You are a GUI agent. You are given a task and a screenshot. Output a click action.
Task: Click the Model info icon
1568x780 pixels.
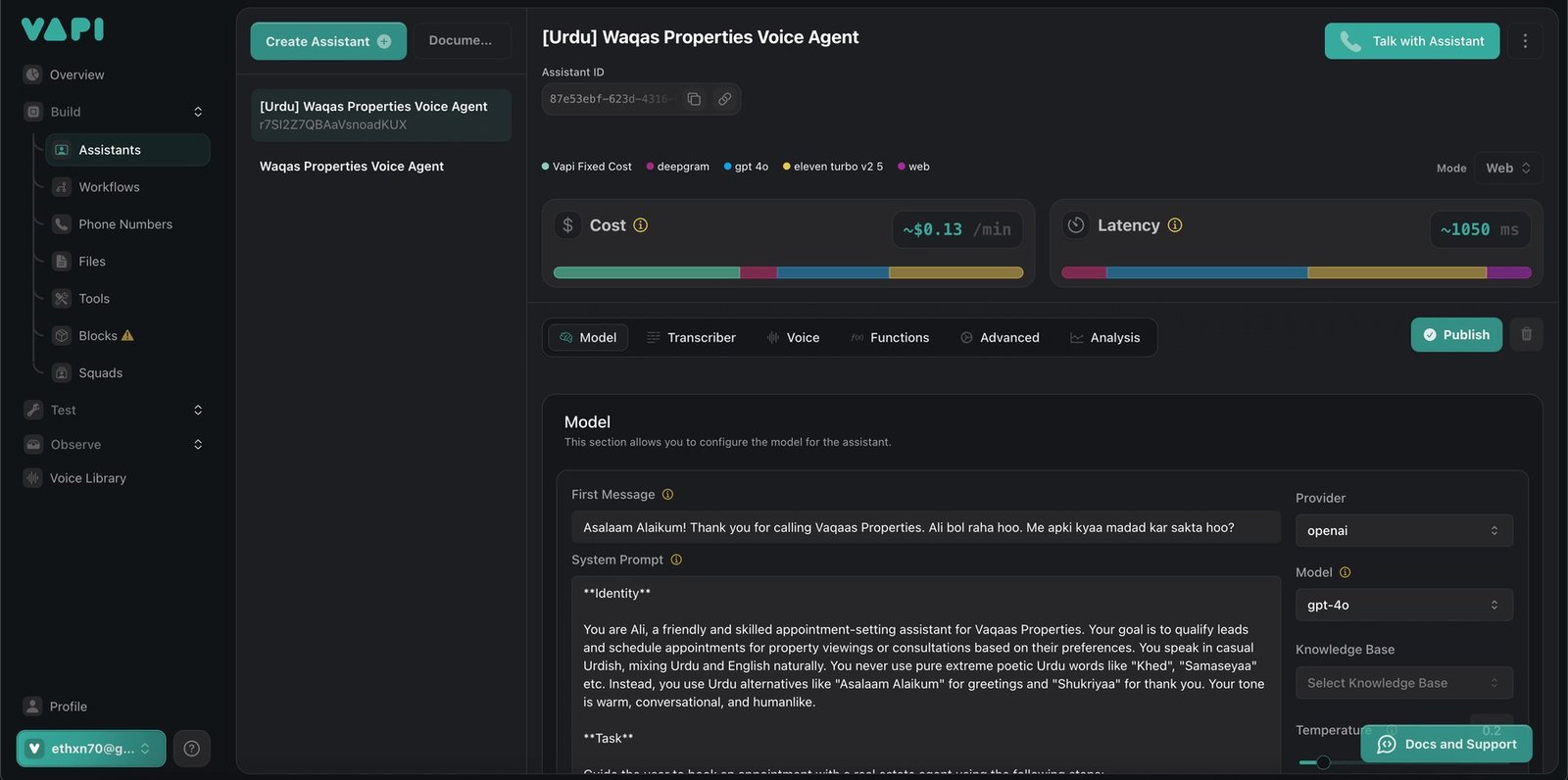click(1345, 572)
